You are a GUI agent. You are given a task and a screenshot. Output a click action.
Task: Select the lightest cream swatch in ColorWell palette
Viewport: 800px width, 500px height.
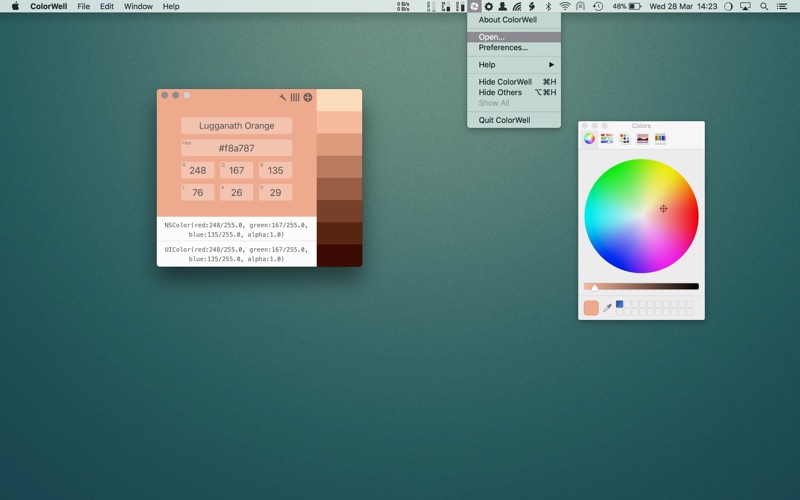point(339,101)
